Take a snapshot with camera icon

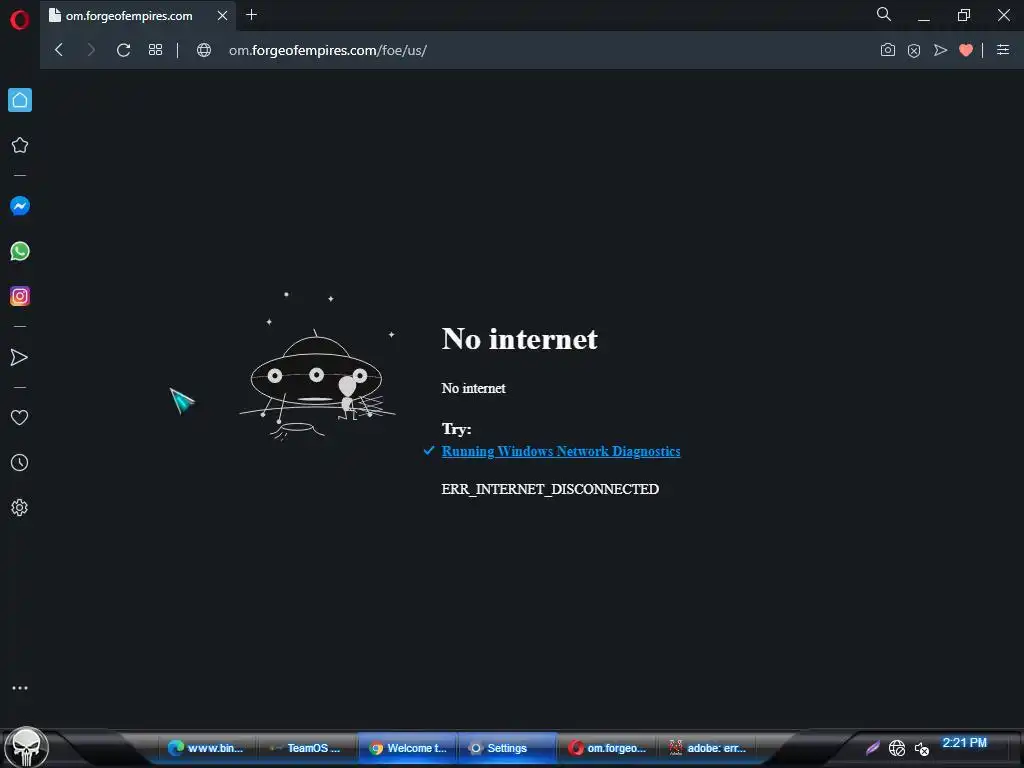point(888,50)
